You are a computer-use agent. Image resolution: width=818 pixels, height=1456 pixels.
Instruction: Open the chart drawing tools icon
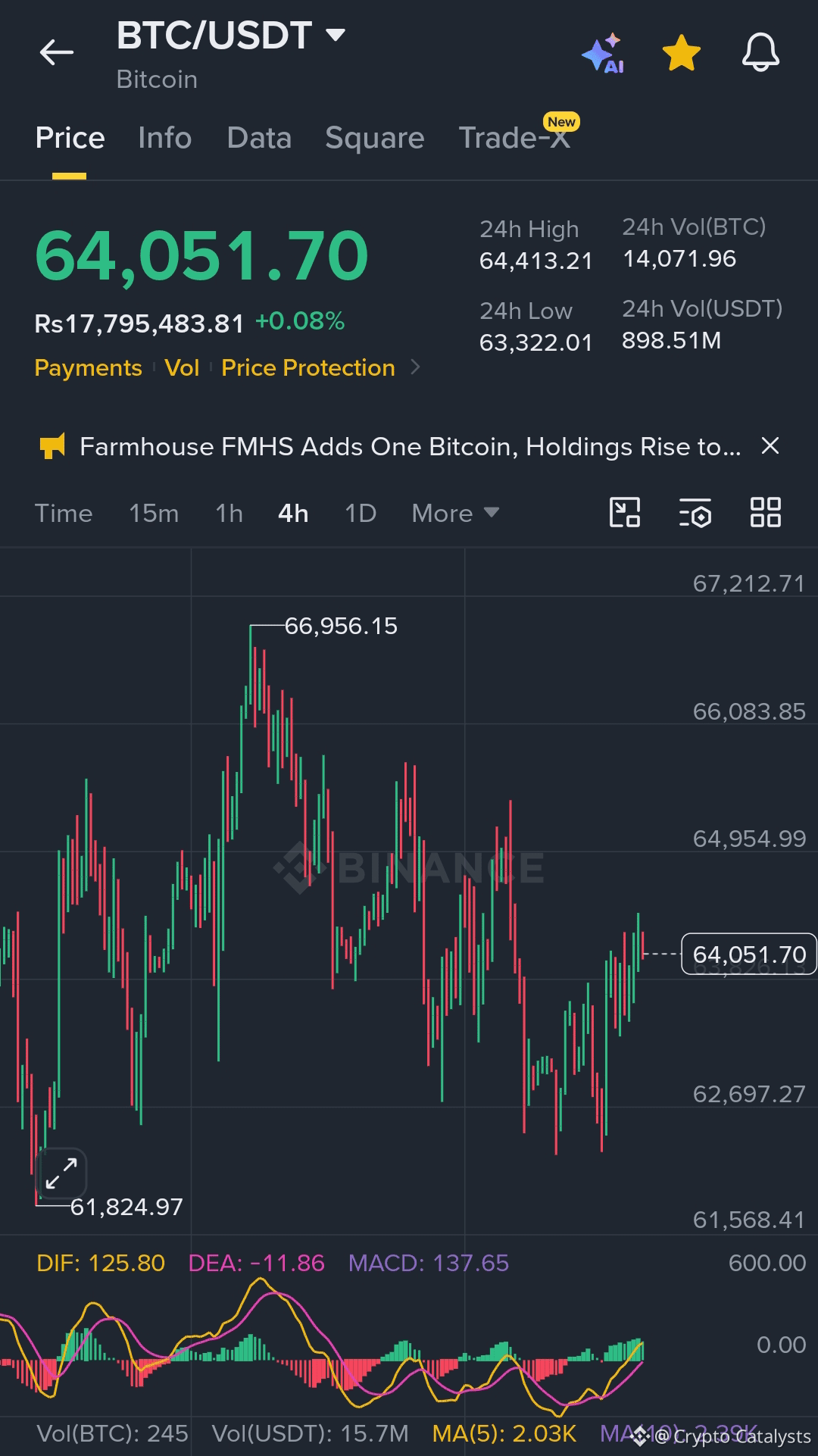[625, 513]
